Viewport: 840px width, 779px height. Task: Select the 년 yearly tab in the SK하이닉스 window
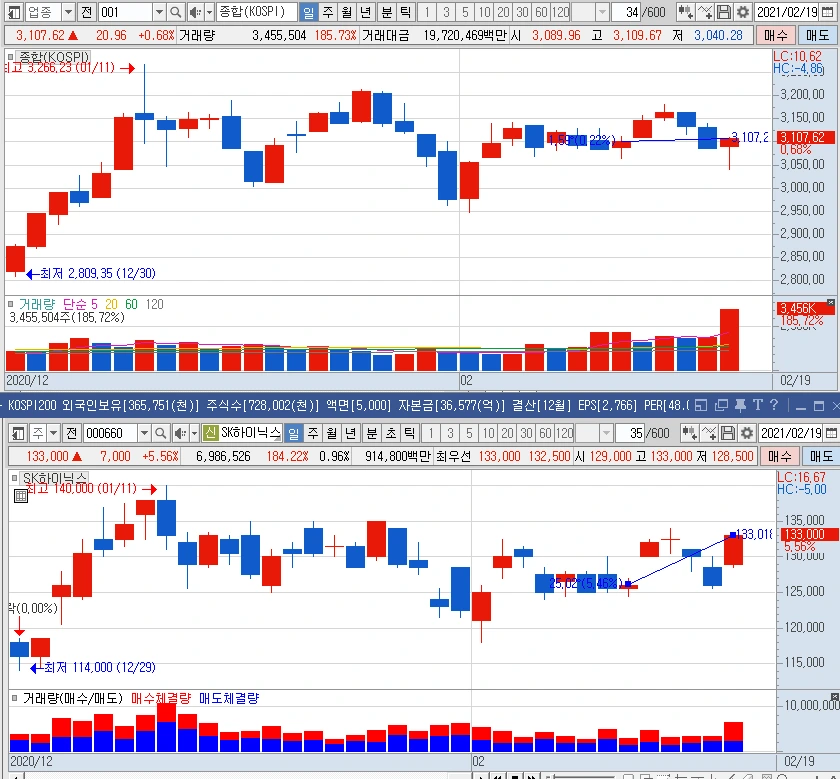coord(350,433)
